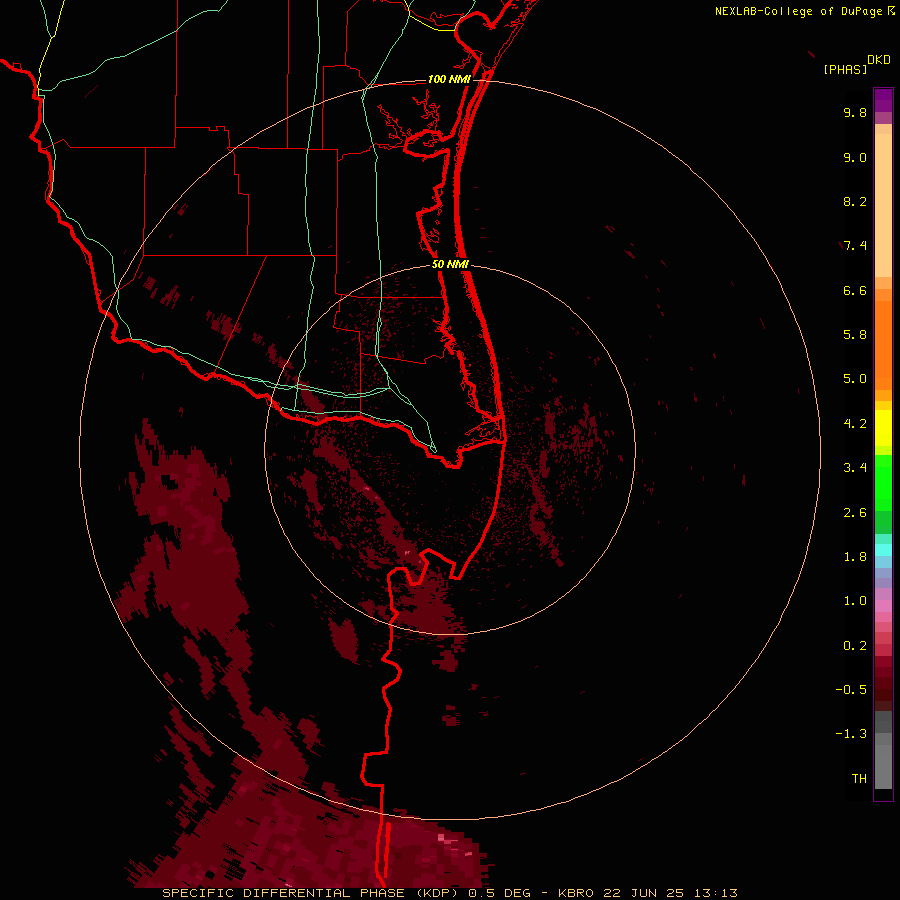Click the 7.4 legend value

pos(855,246)
